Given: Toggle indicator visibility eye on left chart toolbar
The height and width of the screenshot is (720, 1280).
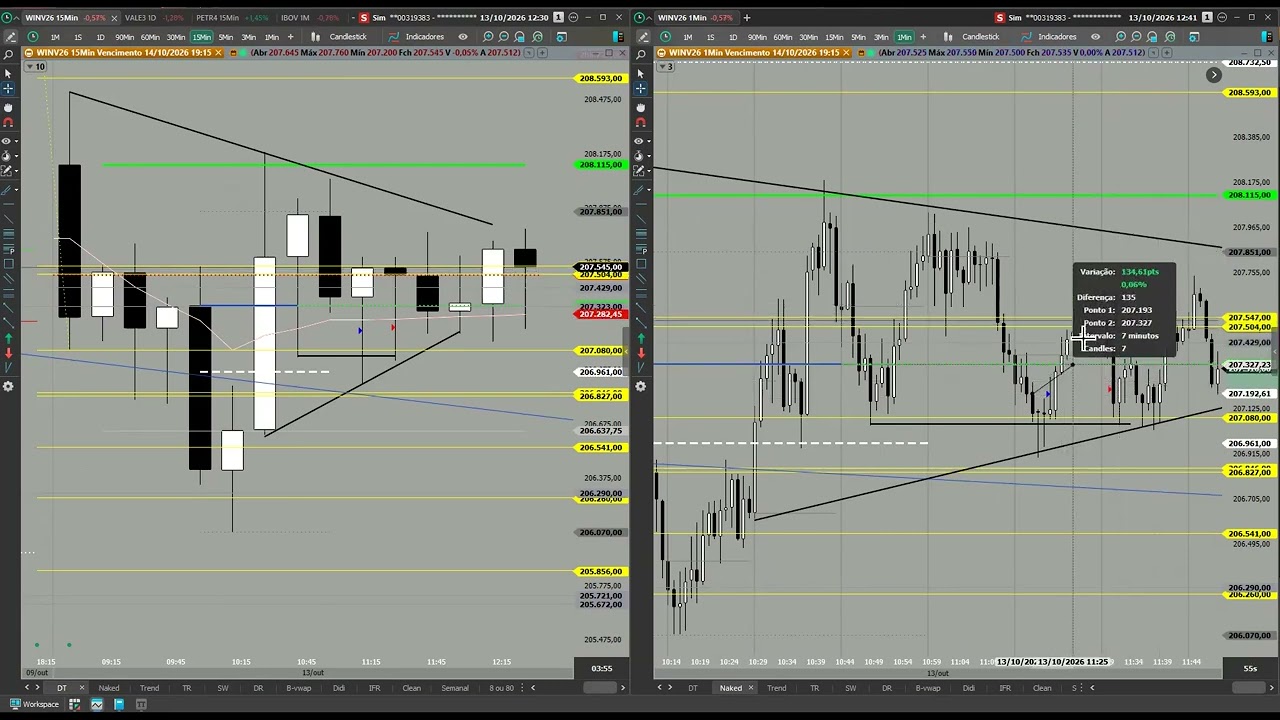Looking at the screenshot, I should point(462,37).
